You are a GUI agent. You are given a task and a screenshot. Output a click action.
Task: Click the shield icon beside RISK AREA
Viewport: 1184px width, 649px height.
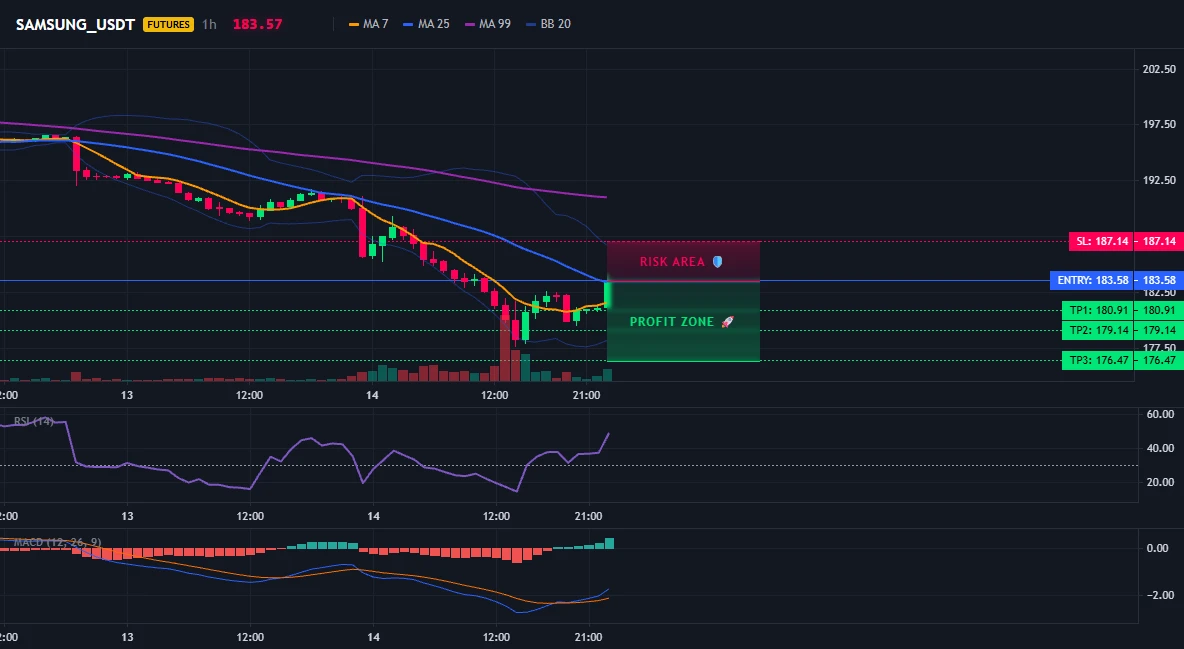tap(717, 261)
